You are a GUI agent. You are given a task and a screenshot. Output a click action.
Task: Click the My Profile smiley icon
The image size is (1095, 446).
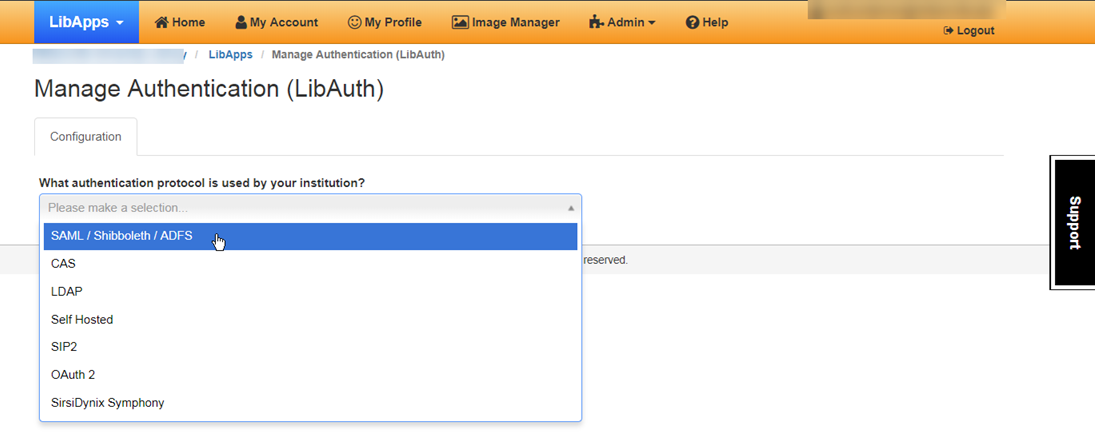[355, 22]
